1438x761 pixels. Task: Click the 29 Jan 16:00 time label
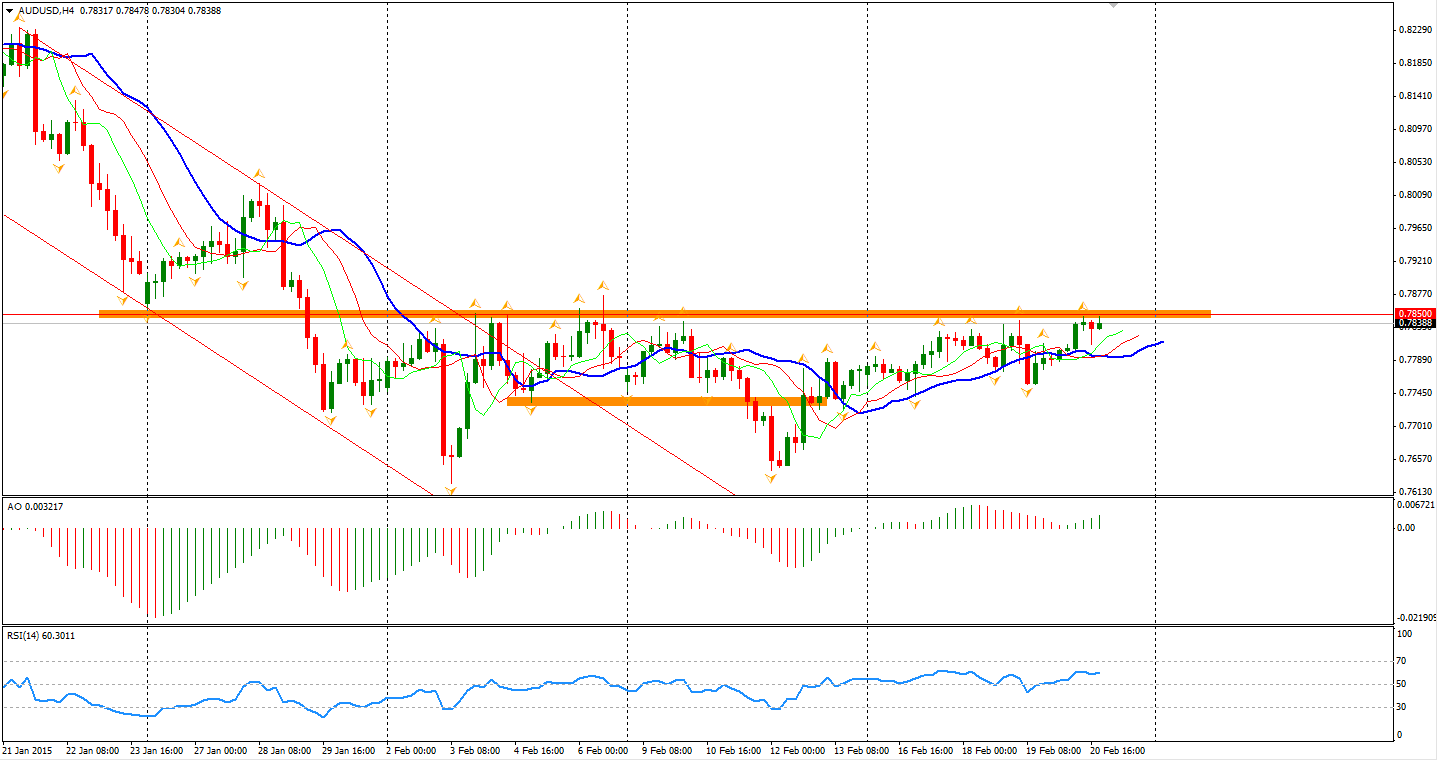(x=349, y=749)
